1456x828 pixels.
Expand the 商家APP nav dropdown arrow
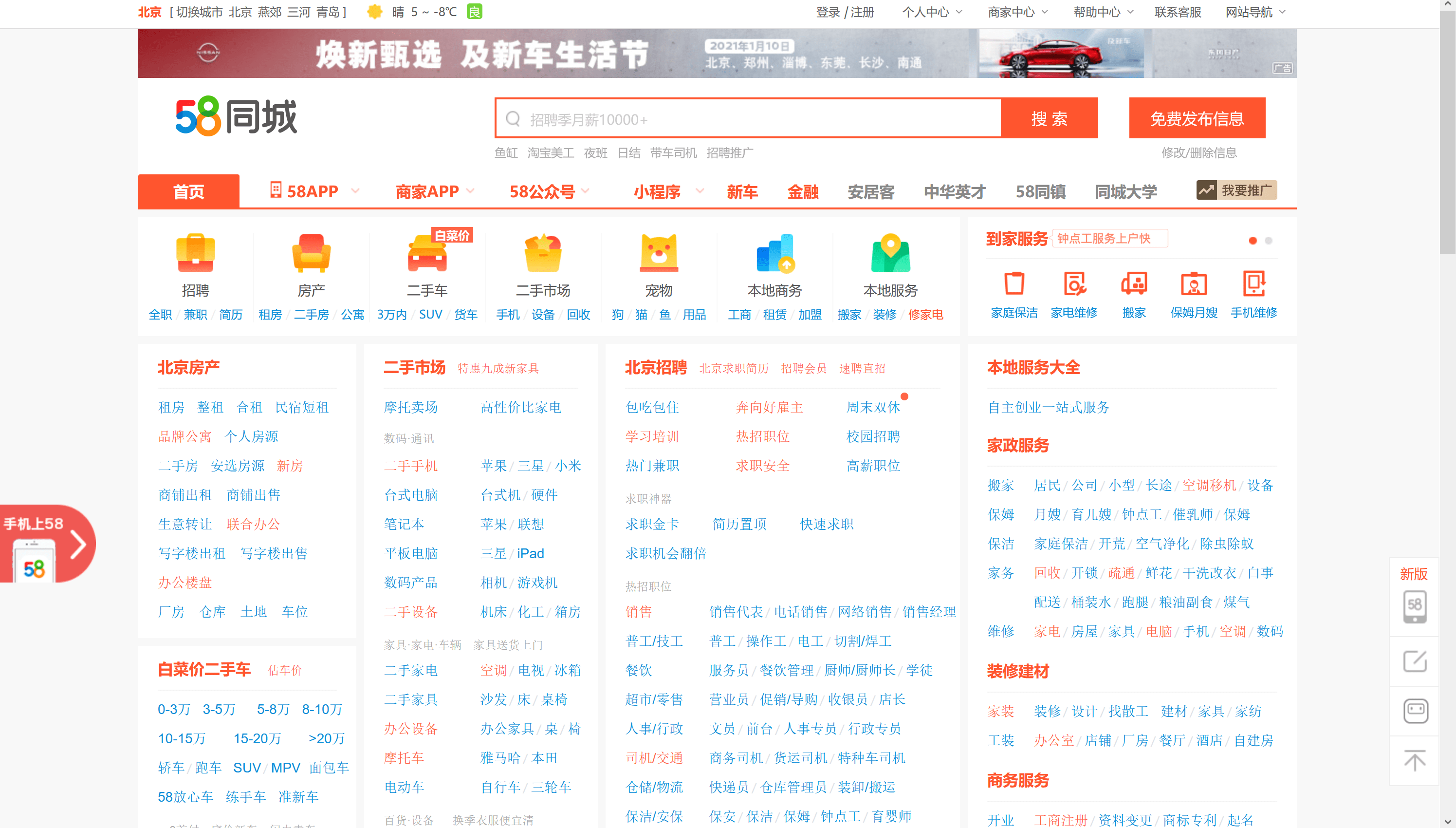(x=470, y=191)
